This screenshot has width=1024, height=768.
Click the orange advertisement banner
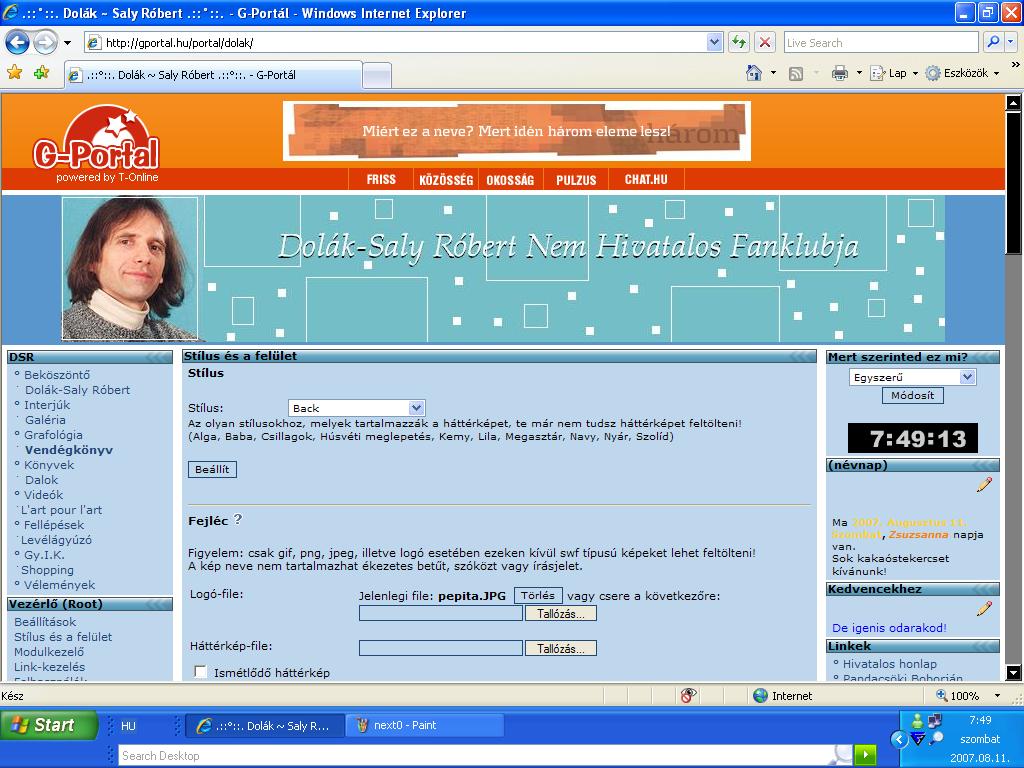click(517, 131)
